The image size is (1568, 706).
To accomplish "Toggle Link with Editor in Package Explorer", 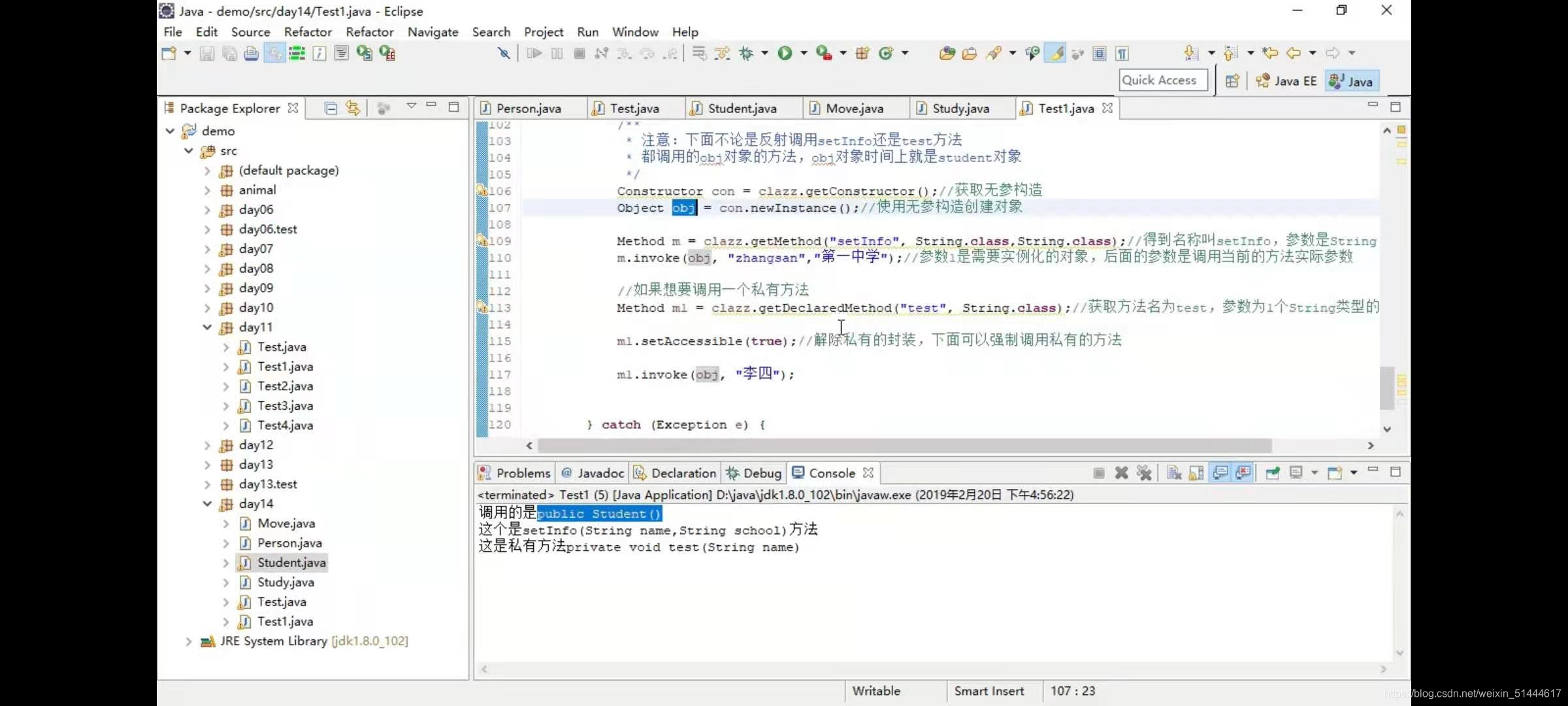I will (x=353, y=109).
